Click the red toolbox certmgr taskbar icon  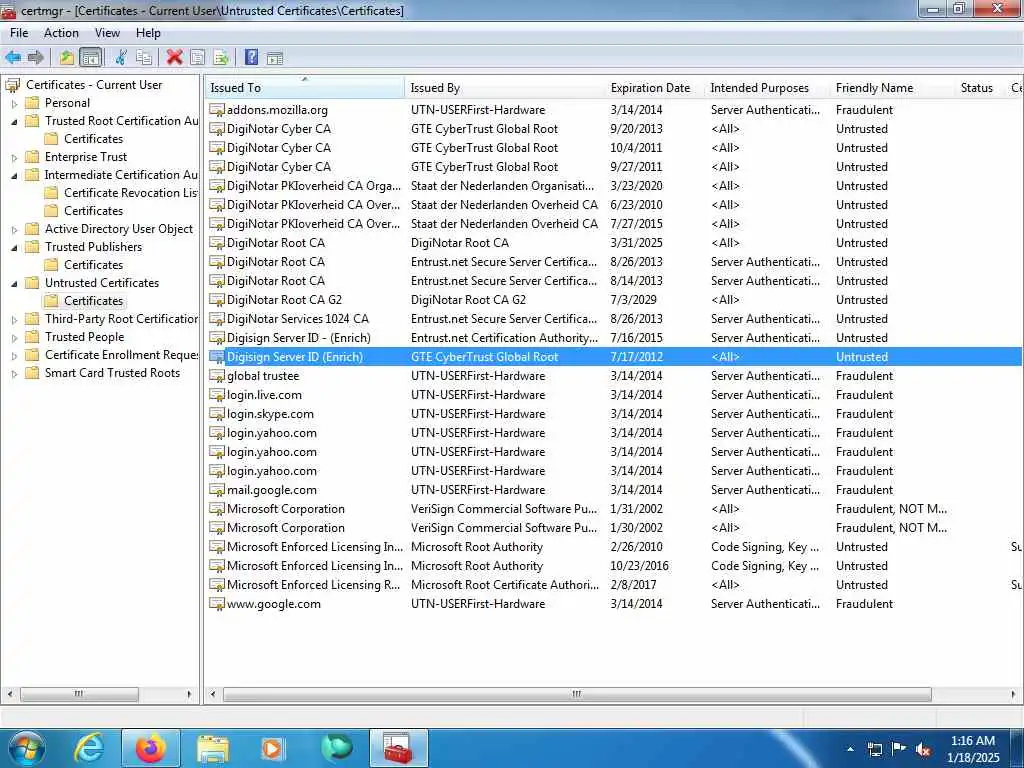[398, 748]
